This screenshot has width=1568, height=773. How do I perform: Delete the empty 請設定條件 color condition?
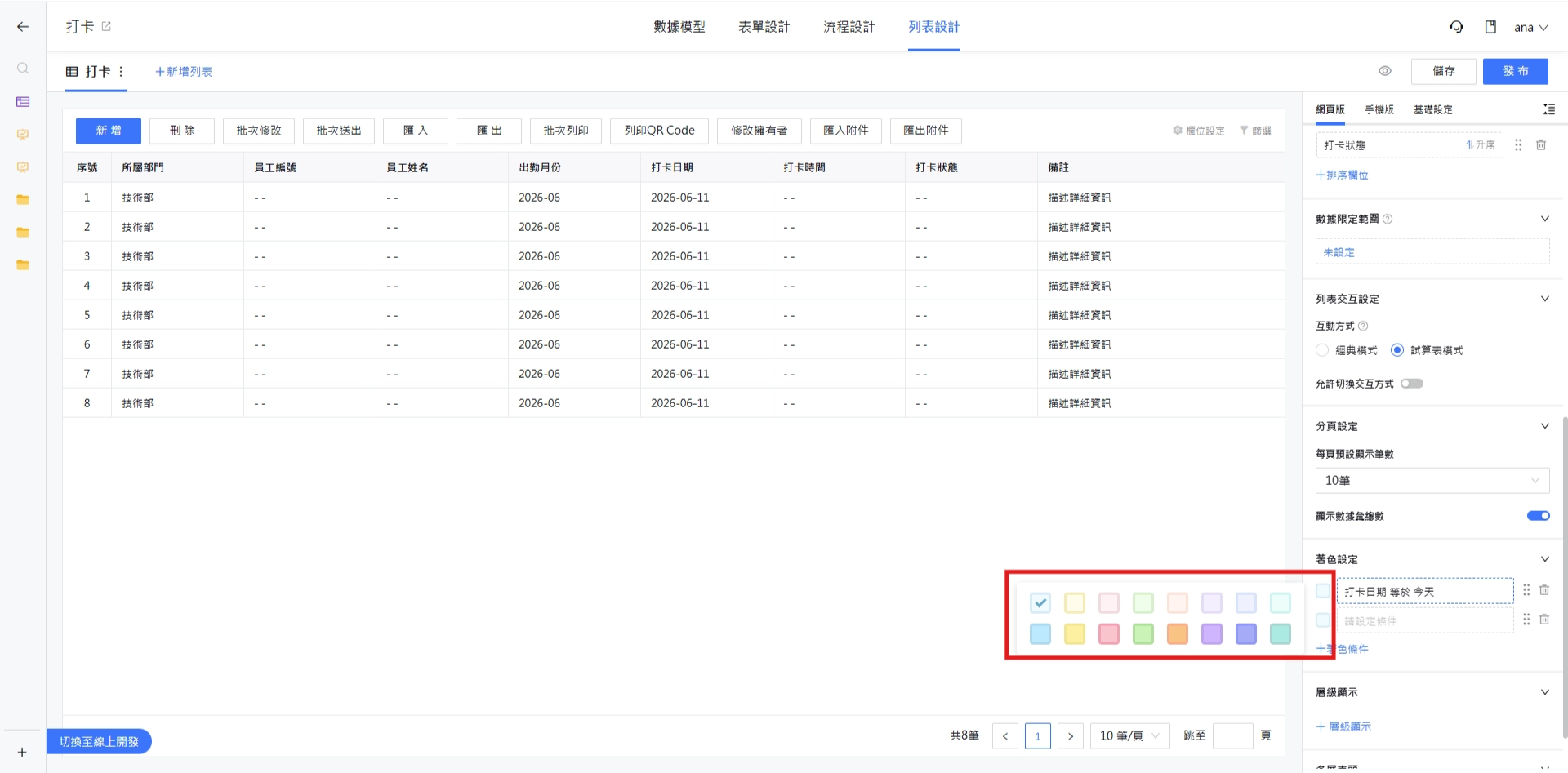tap(1544, 620)
